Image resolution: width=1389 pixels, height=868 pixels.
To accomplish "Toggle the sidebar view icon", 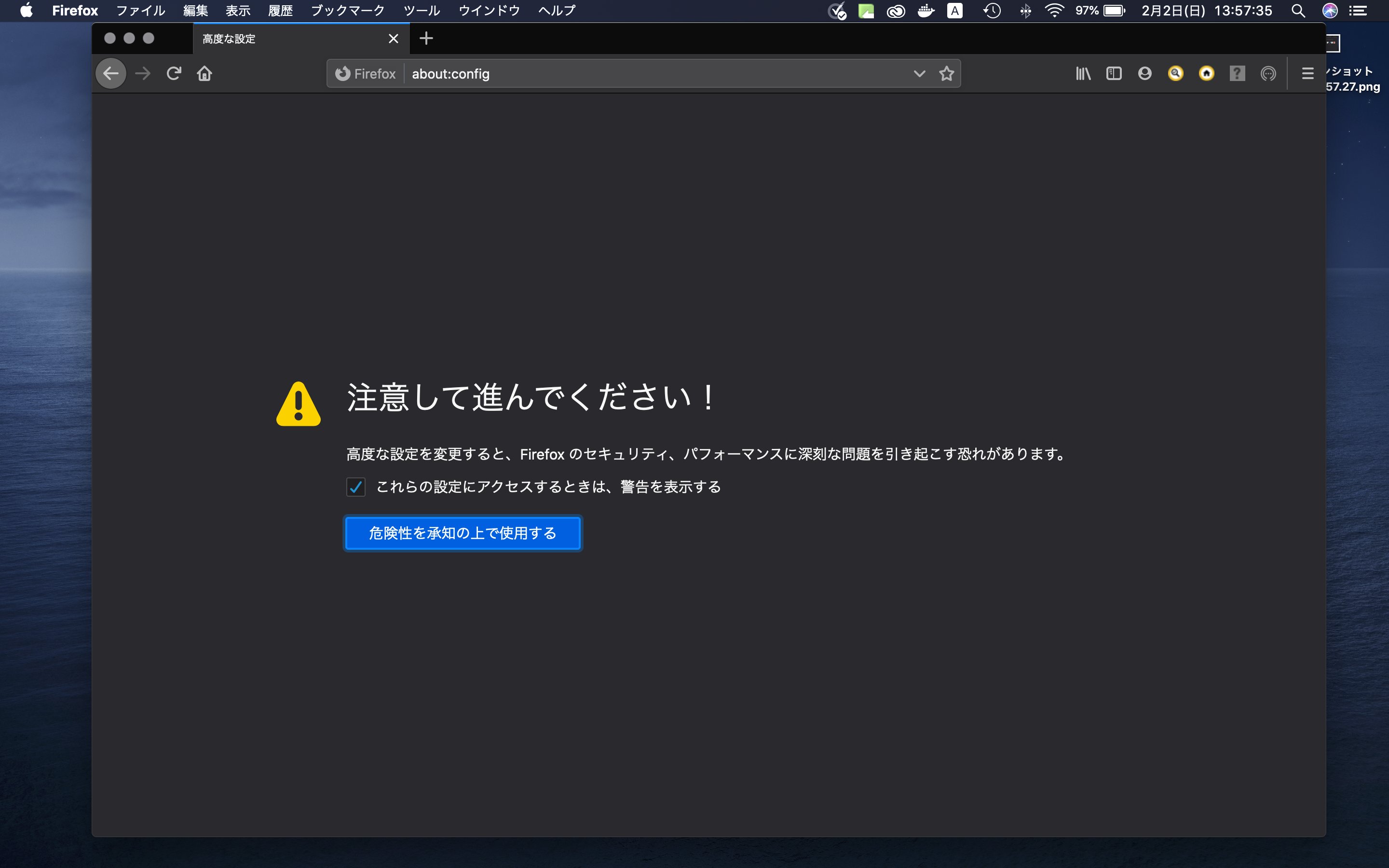I will tap(1114, 73).
